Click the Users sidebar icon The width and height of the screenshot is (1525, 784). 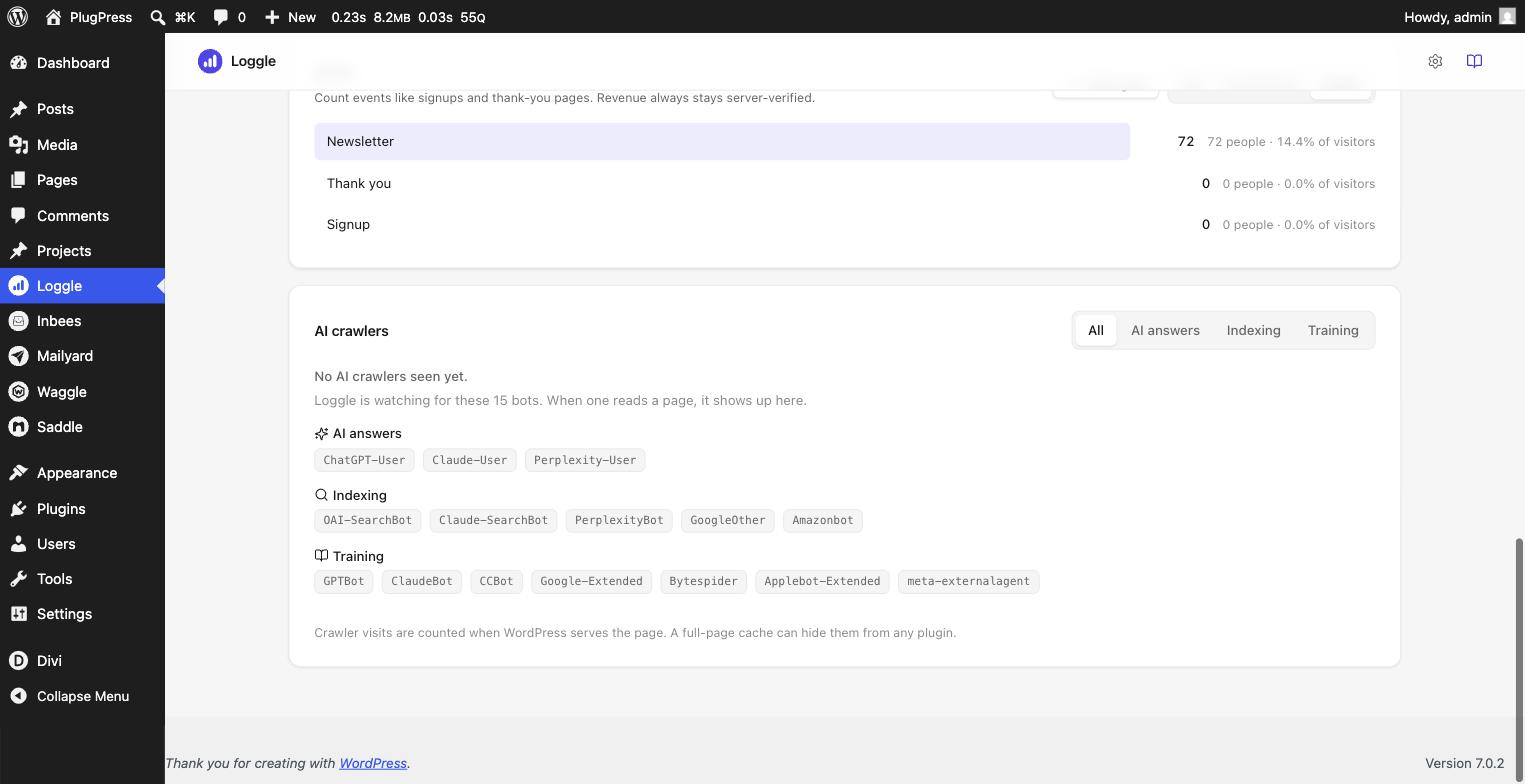(18, 544)
